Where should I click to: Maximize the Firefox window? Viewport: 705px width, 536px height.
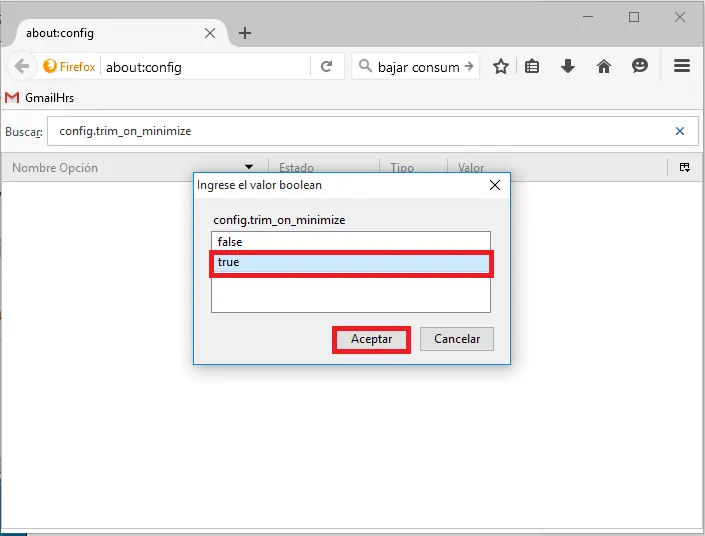point(634,17)
